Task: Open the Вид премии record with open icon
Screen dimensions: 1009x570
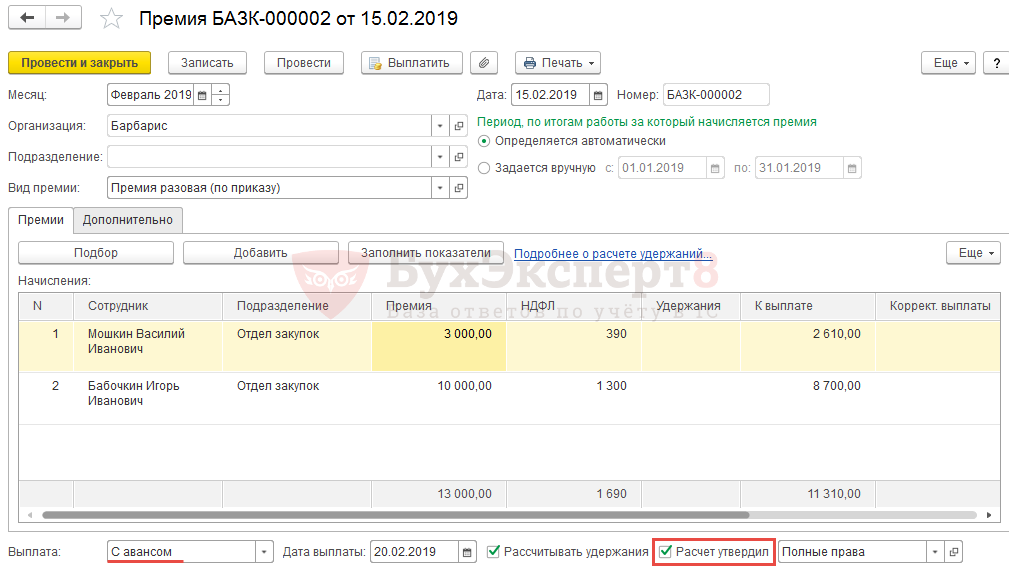Action: click(459, 188)
